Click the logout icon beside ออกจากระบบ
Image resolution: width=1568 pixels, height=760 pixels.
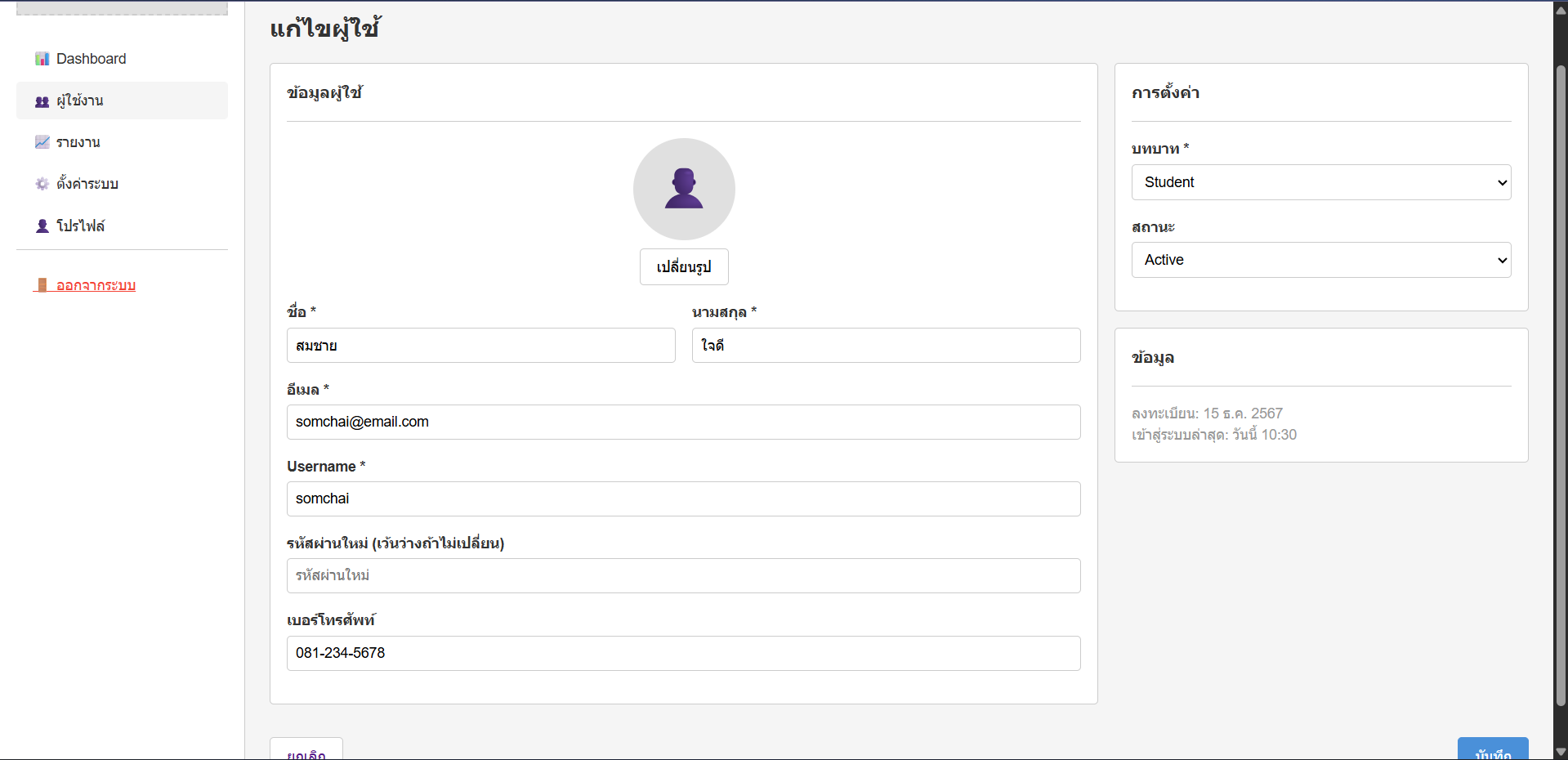pyautogui.click(x=42, y=284)
